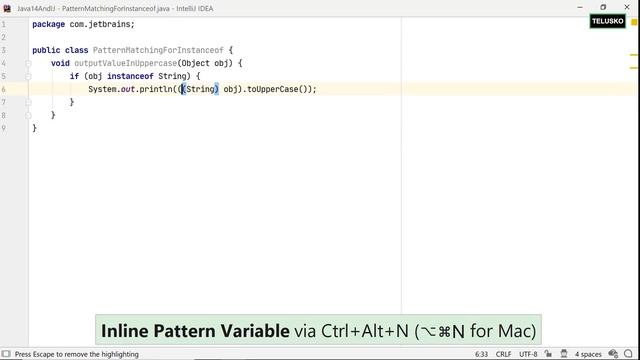Screen dimensions: 640x360
Task: Jump to first yellow warning stripe mark
Action: click(633, 55)
